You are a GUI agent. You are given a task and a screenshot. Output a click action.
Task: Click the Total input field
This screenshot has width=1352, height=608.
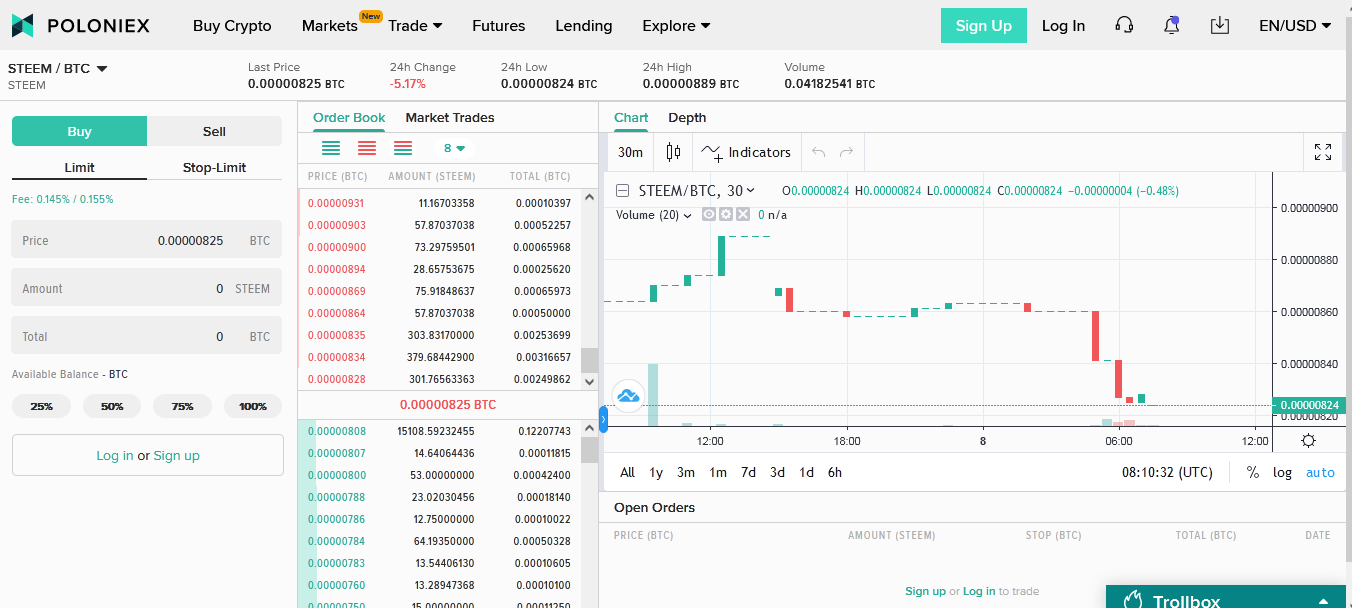(x=147, y=337)
